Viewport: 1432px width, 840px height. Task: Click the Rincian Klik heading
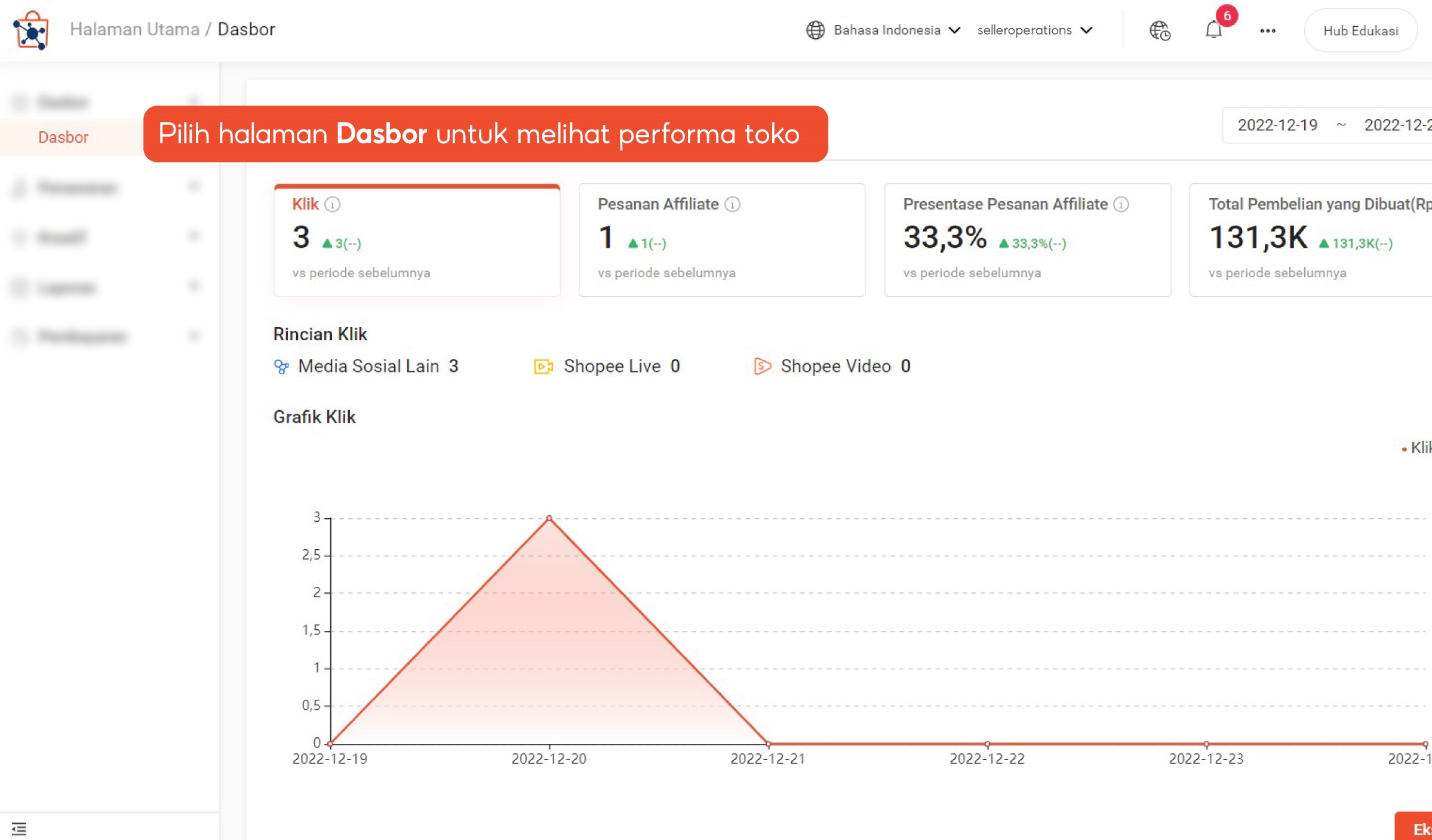click(x=320, y=334)
